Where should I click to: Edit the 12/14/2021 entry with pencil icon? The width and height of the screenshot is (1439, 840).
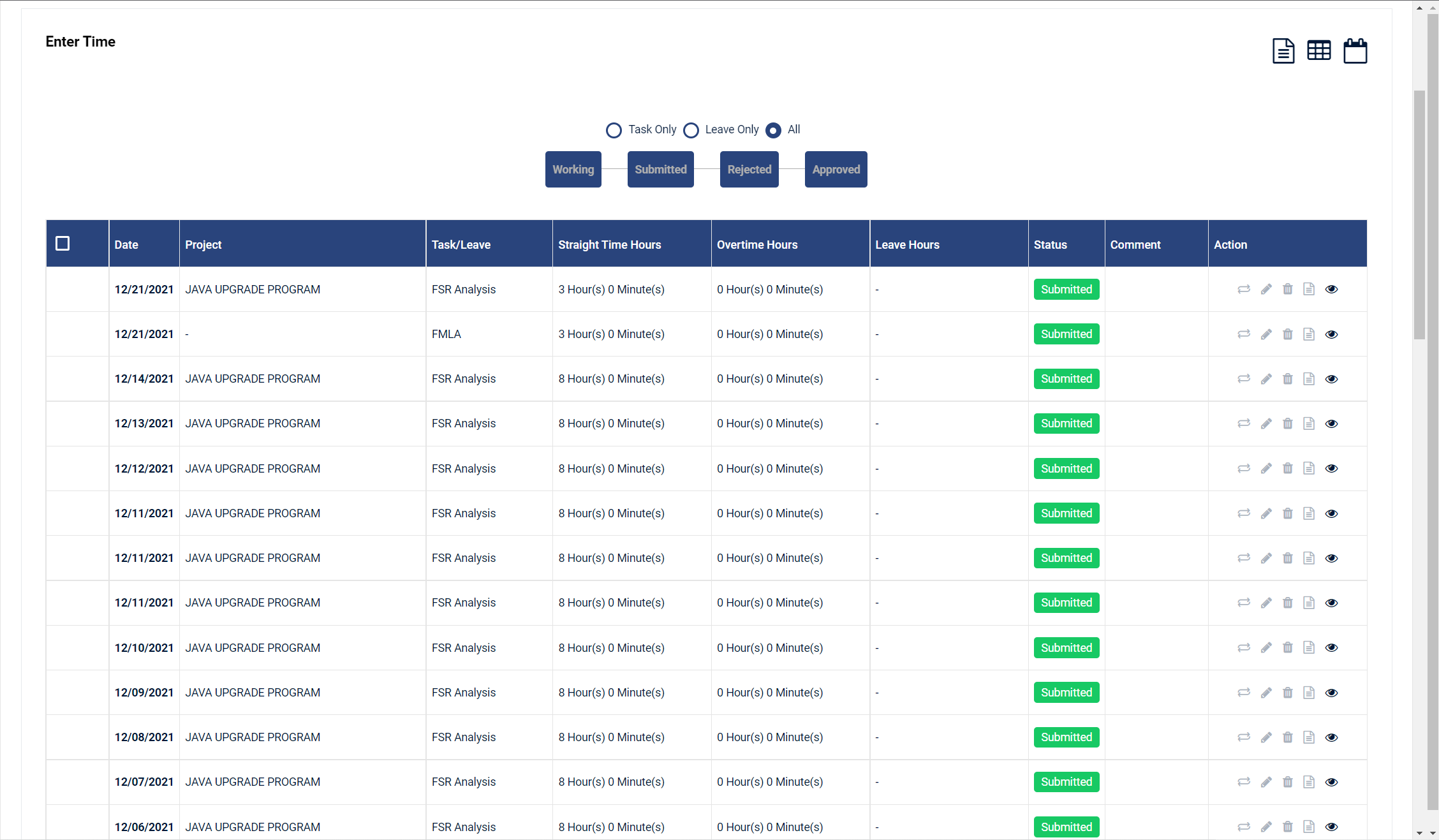[1266, 379]
